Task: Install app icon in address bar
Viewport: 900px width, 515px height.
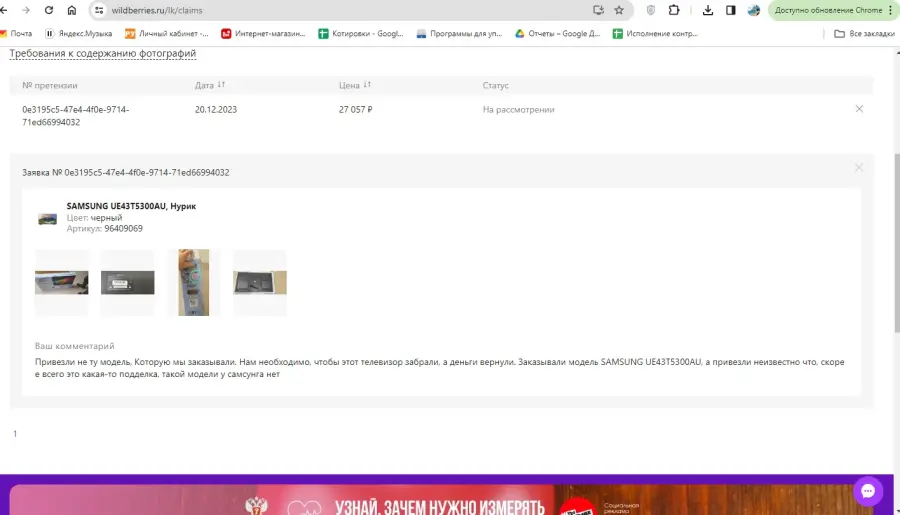Action: click(x=598, y=10)
